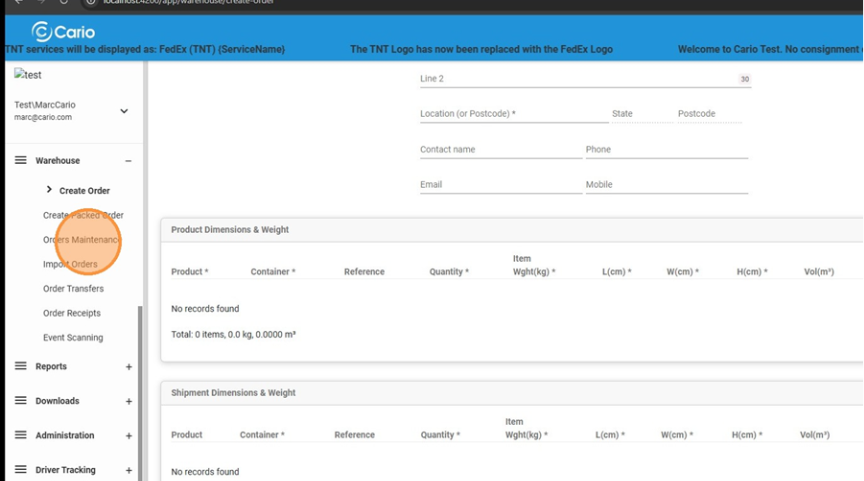This screenshot has width=864, height=481.
Task: Expand the Administration section plus icon
Action: click(128, 436)
